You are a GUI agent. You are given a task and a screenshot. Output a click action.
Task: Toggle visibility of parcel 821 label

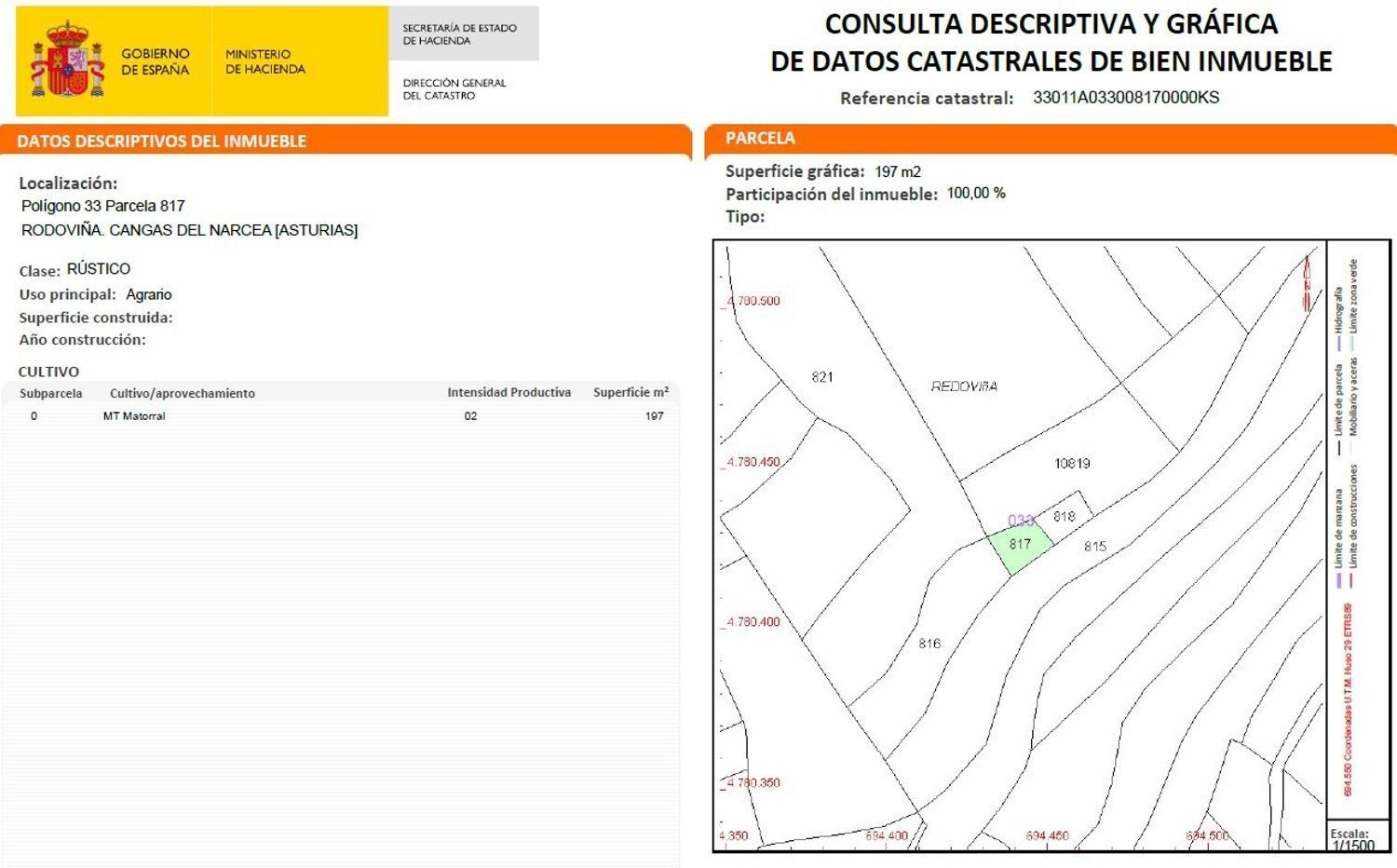coord(823,376)
